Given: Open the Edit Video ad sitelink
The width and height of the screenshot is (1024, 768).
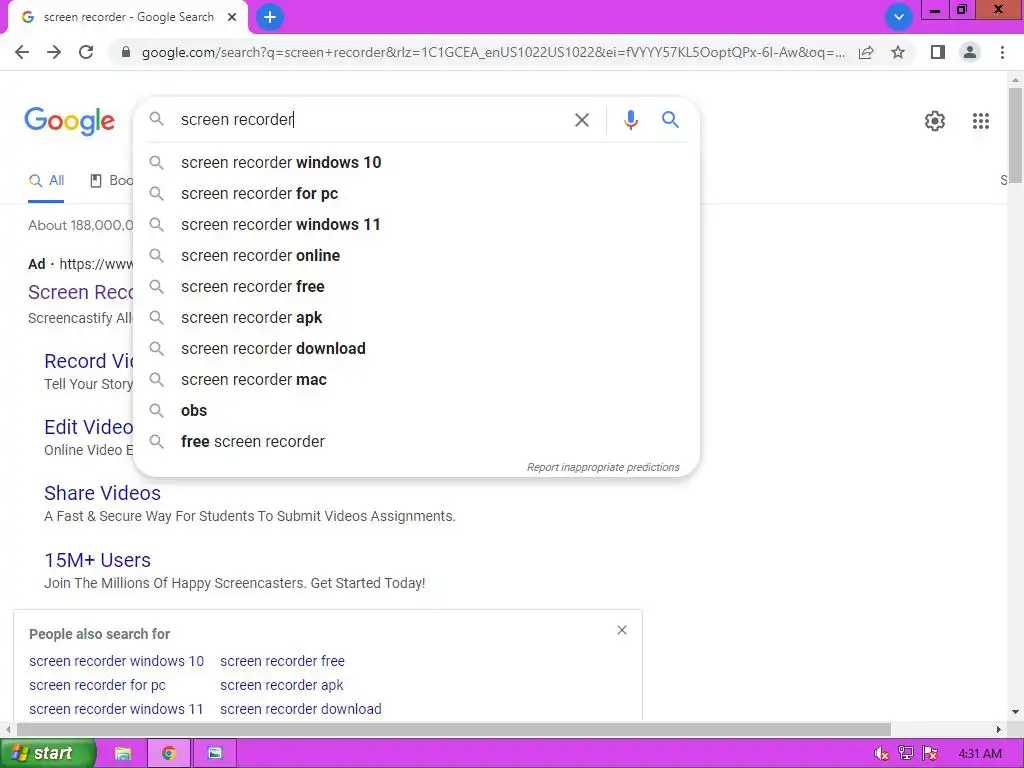Looking at the screenshot, I should 89,427.
